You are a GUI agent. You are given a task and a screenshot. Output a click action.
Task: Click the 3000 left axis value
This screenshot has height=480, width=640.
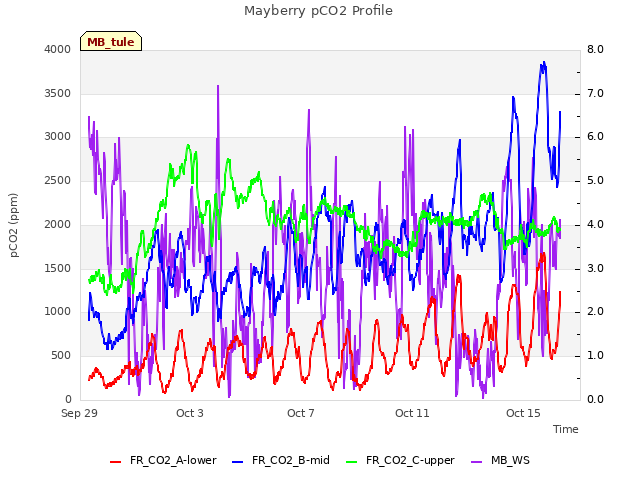58,137
